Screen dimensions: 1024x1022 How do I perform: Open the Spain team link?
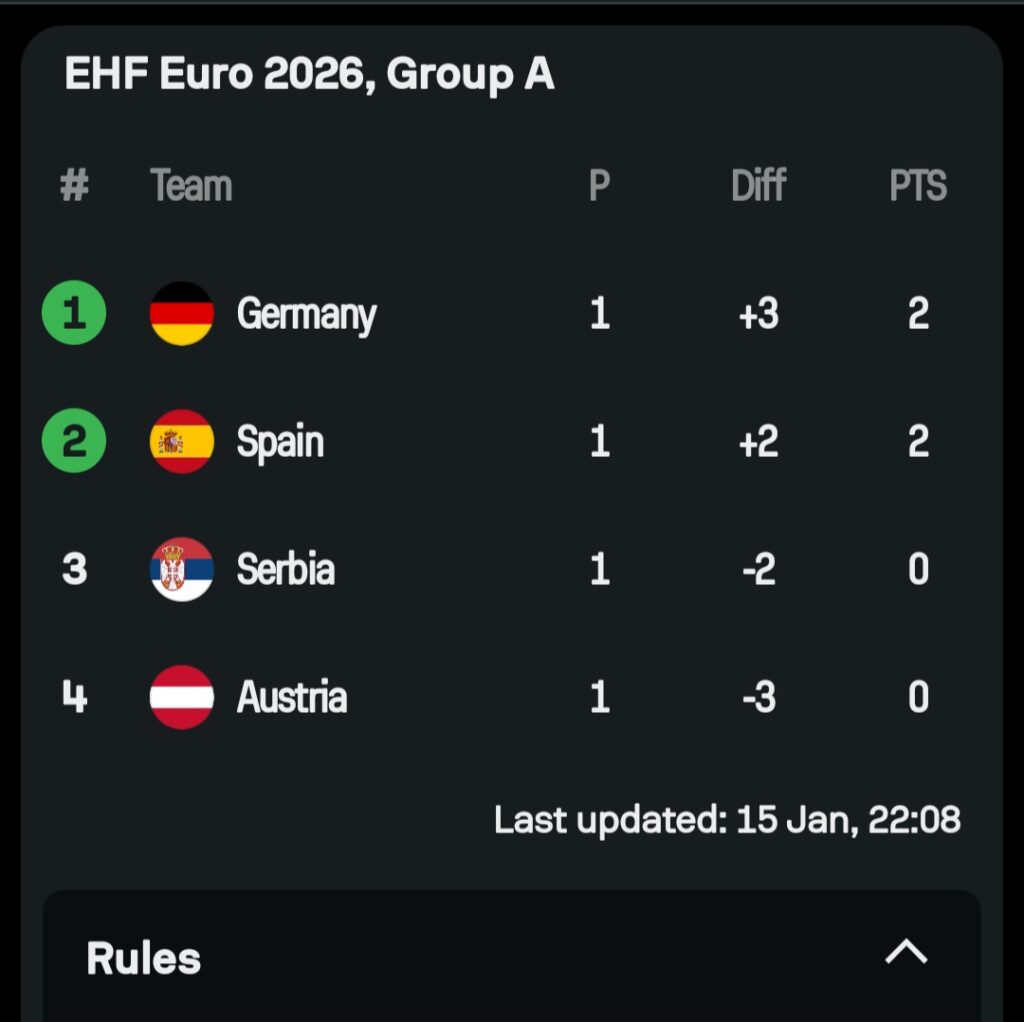point(280,441)
